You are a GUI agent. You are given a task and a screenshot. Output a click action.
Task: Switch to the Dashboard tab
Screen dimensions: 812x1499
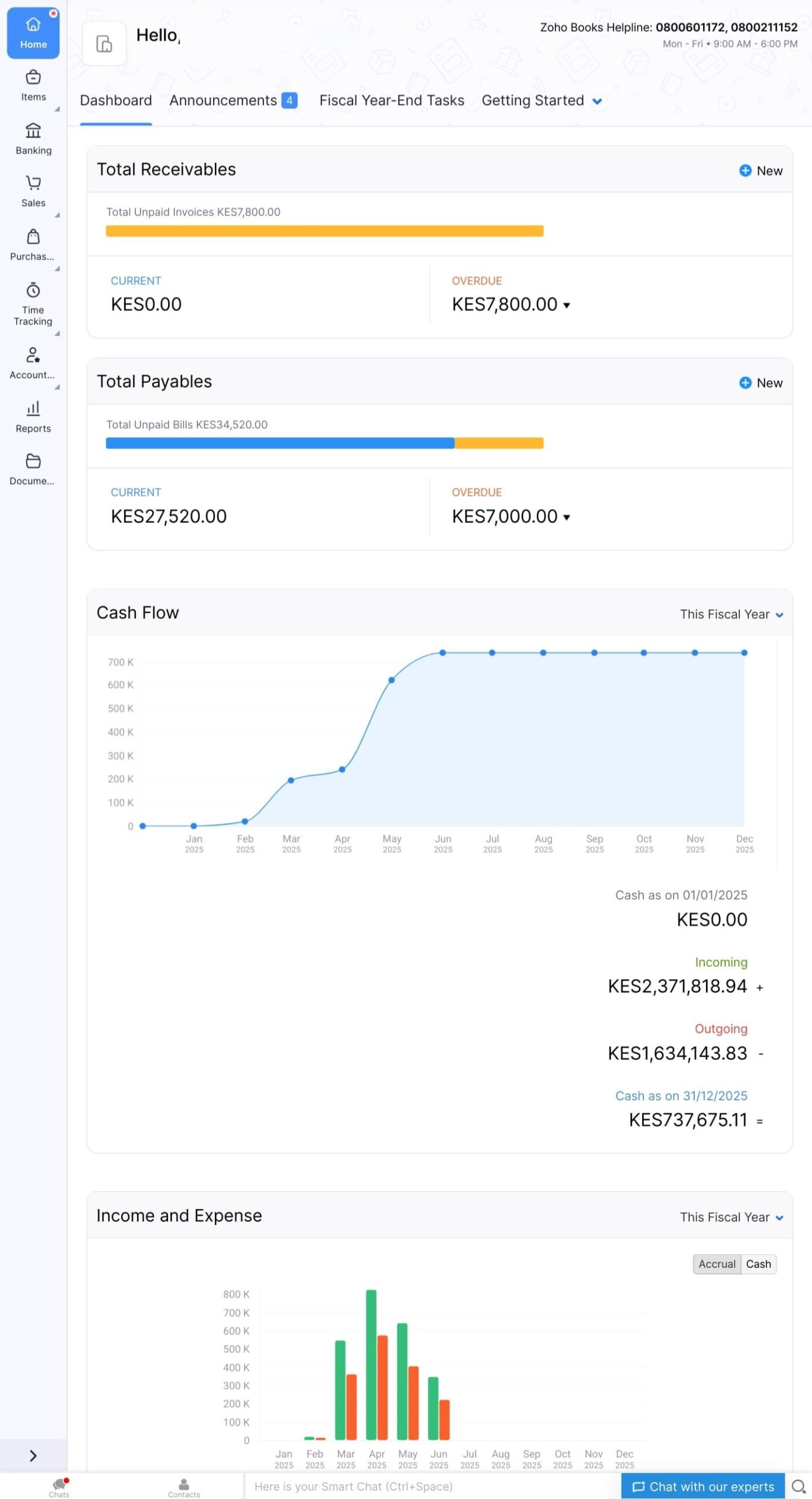pos(116,100)
